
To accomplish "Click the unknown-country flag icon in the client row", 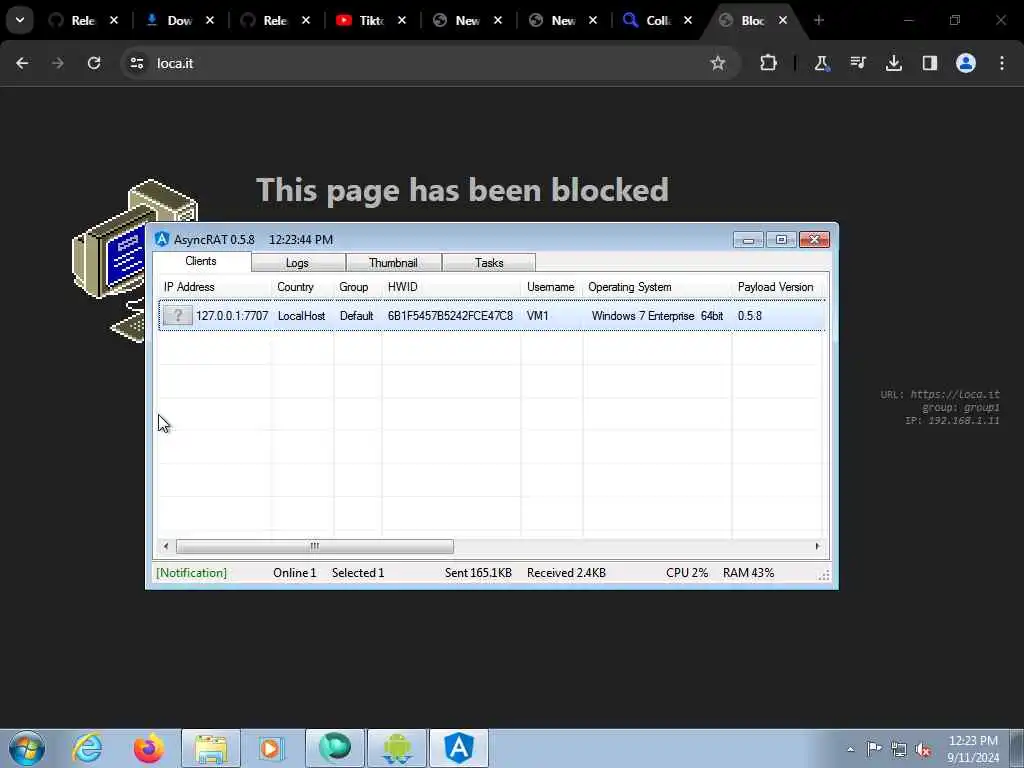I will point(178,315).
